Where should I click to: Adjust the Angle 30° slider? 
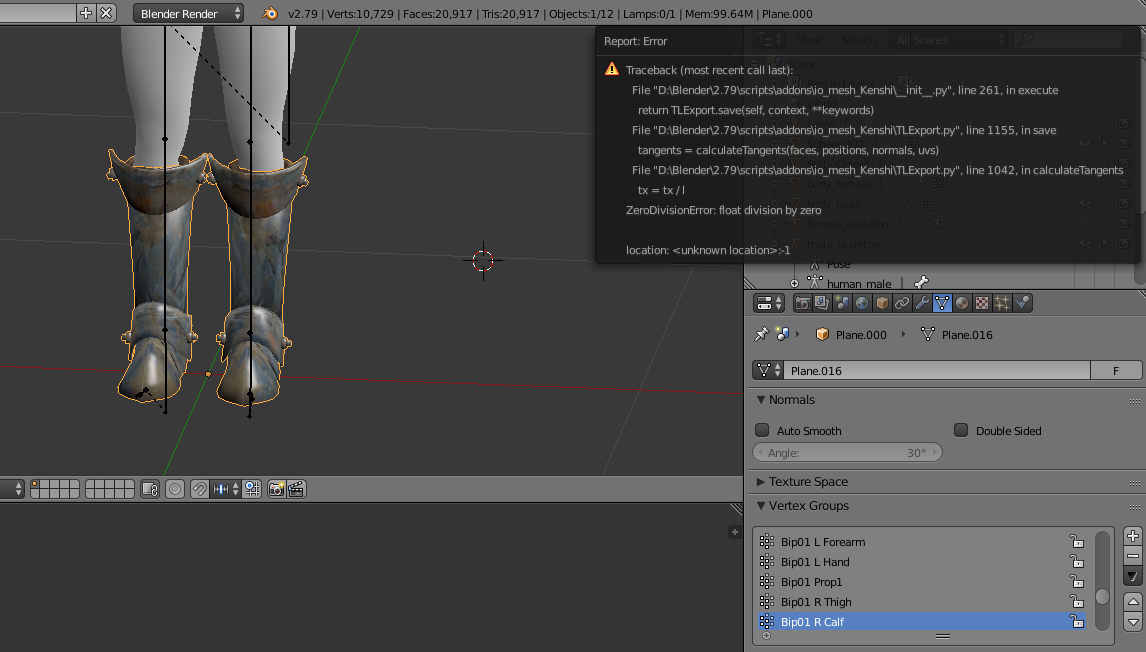(x=847, y=452)
